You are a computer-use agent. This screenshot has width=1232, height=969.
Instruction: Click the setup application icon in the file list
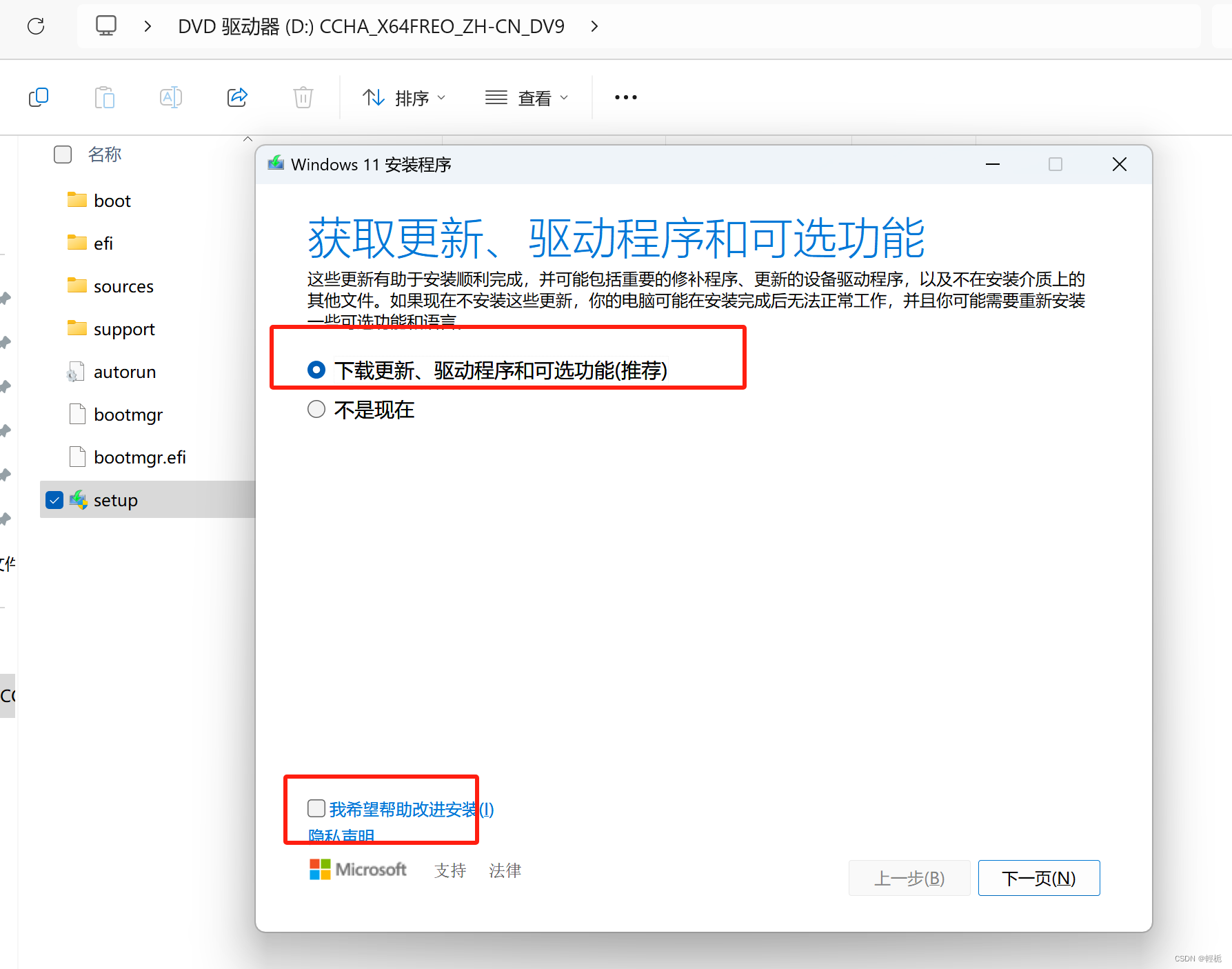78,499
